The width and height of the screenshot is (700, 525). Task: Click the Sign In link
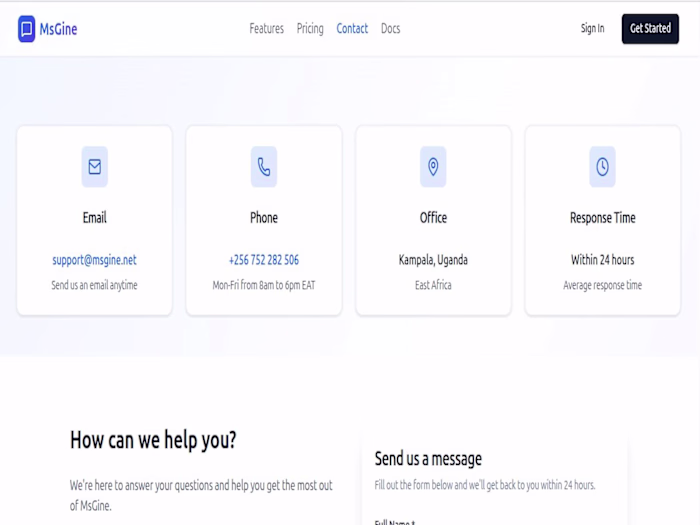click(592, 29)
